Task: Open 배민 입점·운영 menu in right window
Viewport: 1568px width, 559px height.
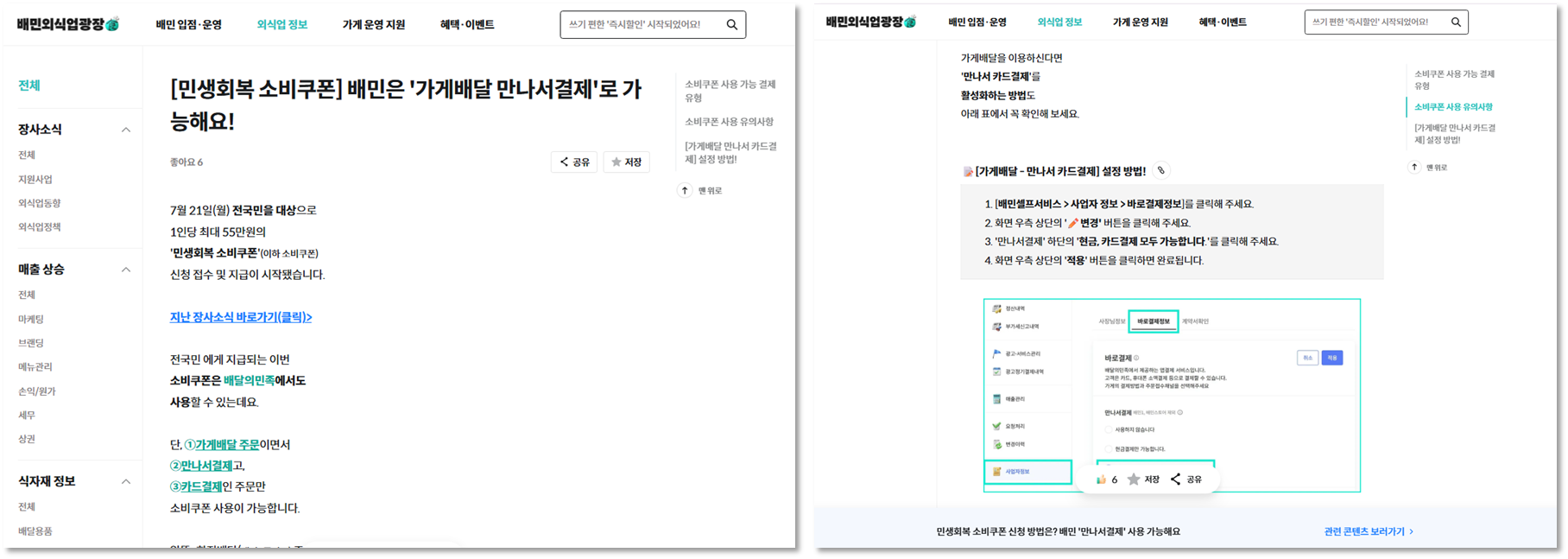Action: (x=977, y=22)
